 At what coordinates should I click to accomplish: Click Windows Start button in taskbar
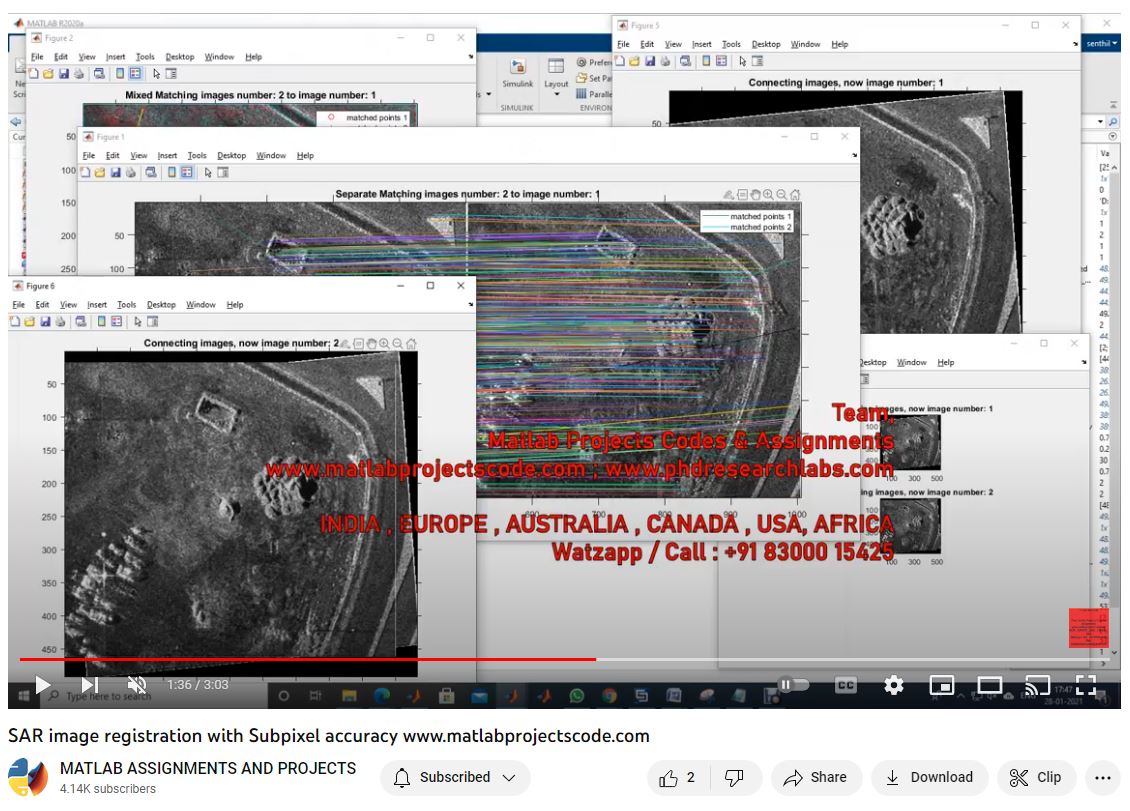click(x=24, y=696)
